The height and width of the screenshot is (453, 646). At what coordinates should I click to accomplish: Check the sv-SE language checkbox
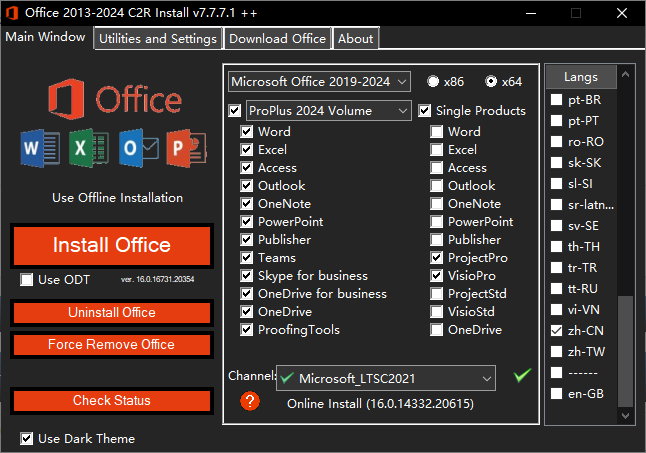pos(557,226)
